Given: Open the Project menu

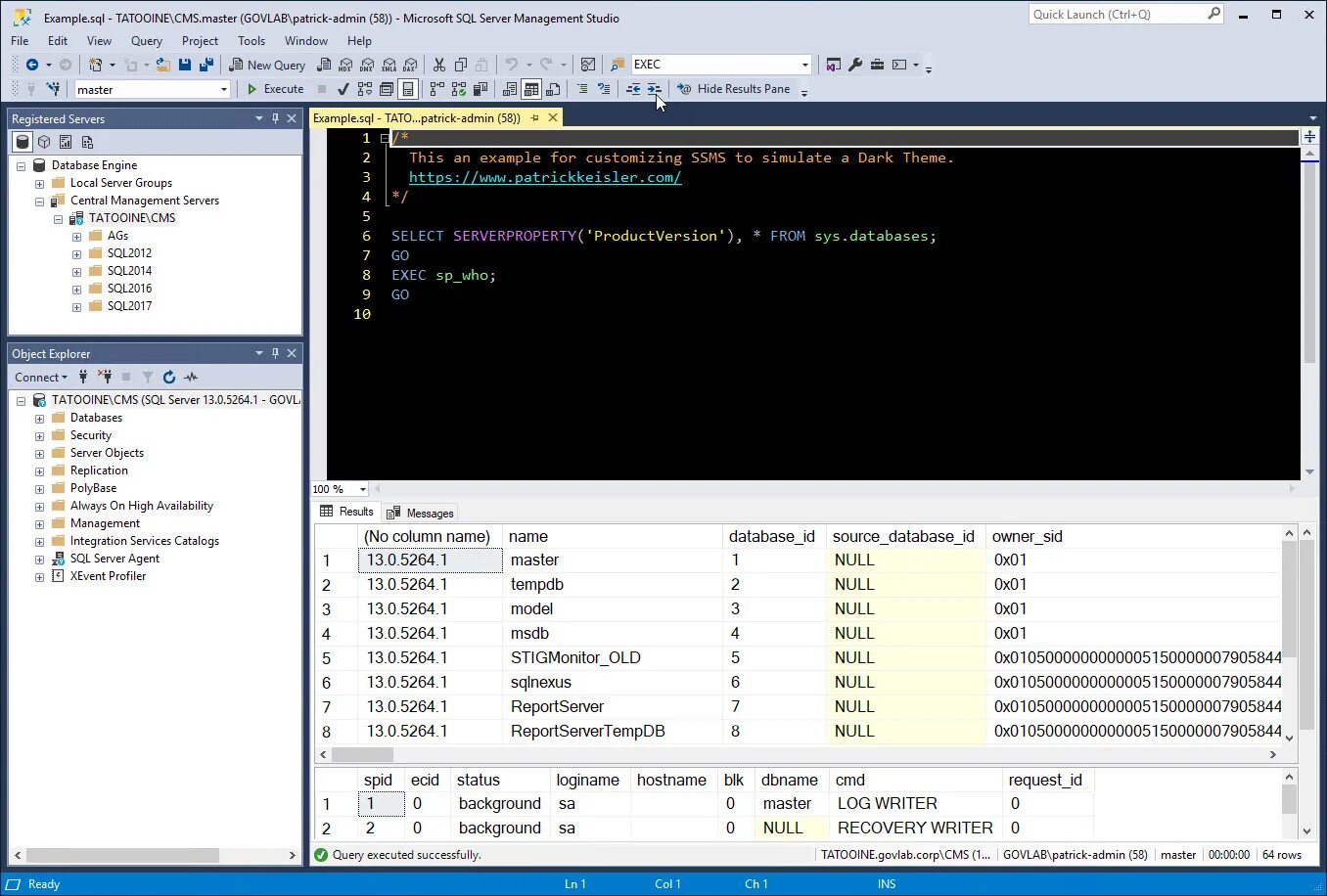Looking at the screenshot, I should [200, 41].
